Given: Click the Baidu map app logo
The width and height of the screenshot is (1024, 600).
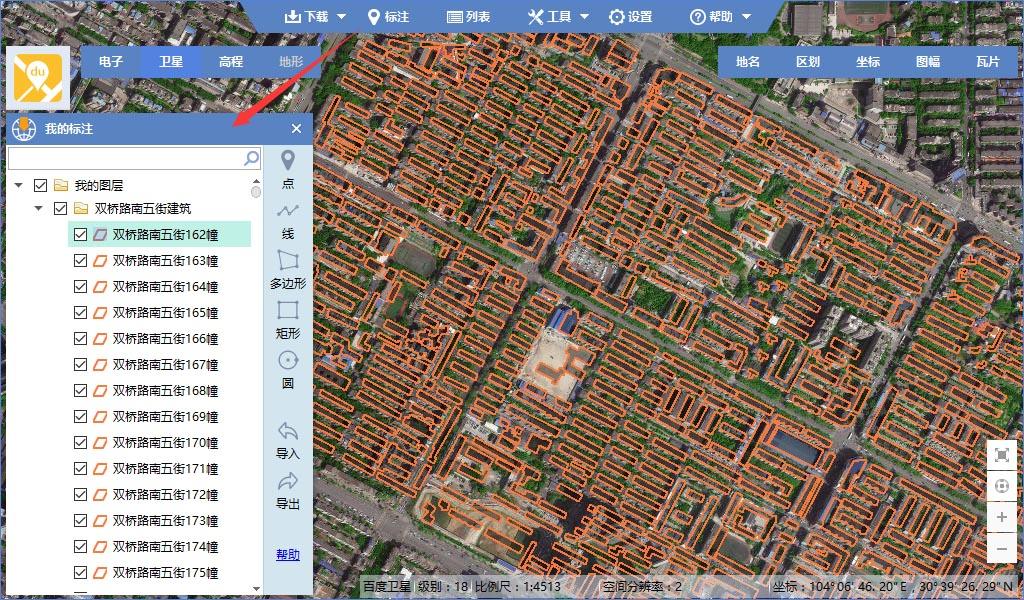Looking at the screenshot, I should pos(39,78).
